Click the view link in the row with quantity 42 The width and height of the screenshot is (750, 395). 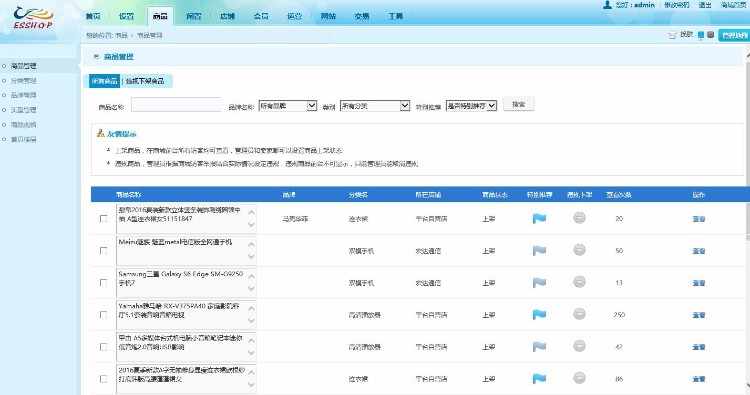pyautogui.click(x=699, y=347)
